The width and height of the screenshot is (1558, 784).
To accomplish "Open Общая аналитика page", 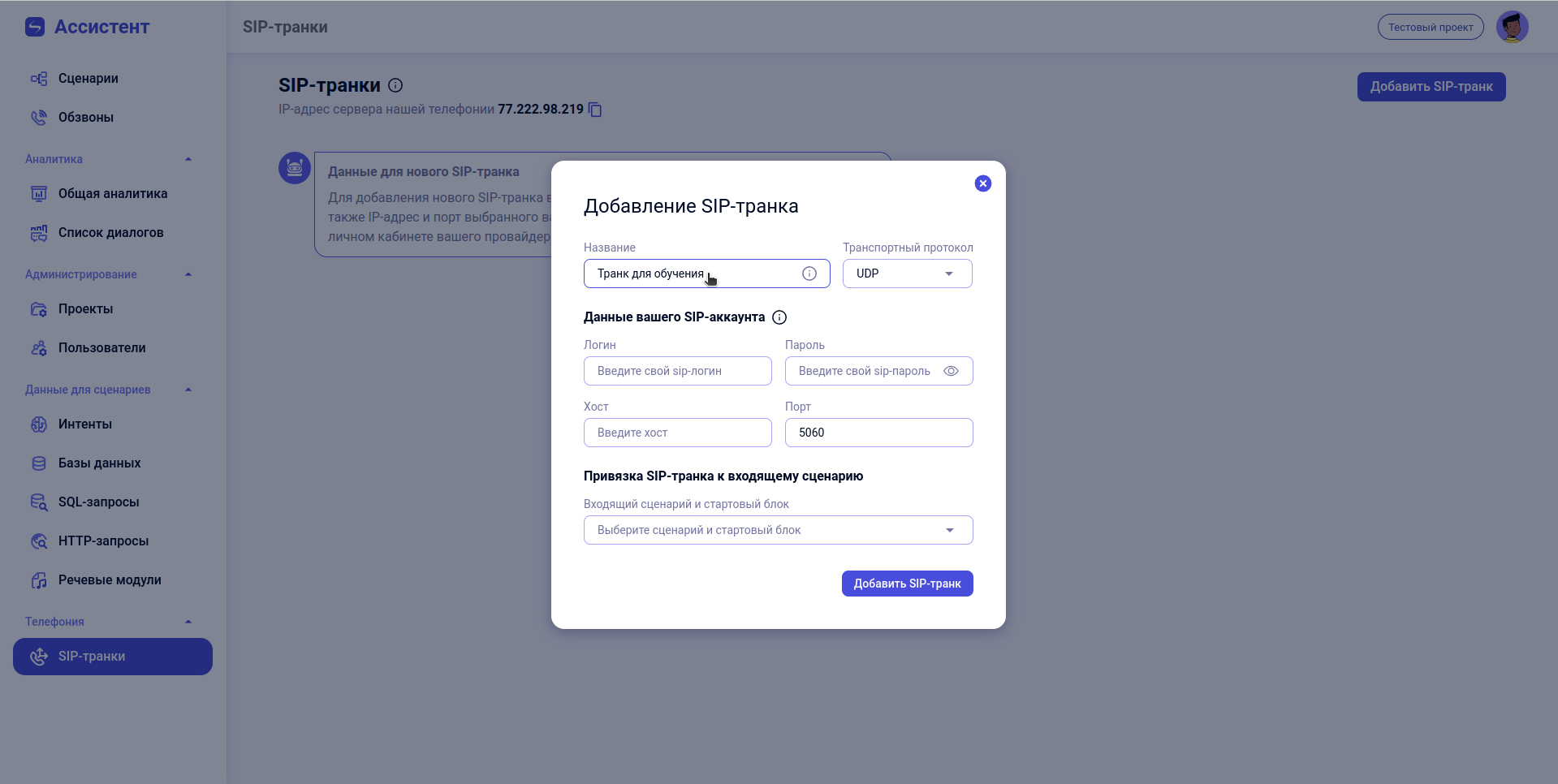I will (113, 194).
